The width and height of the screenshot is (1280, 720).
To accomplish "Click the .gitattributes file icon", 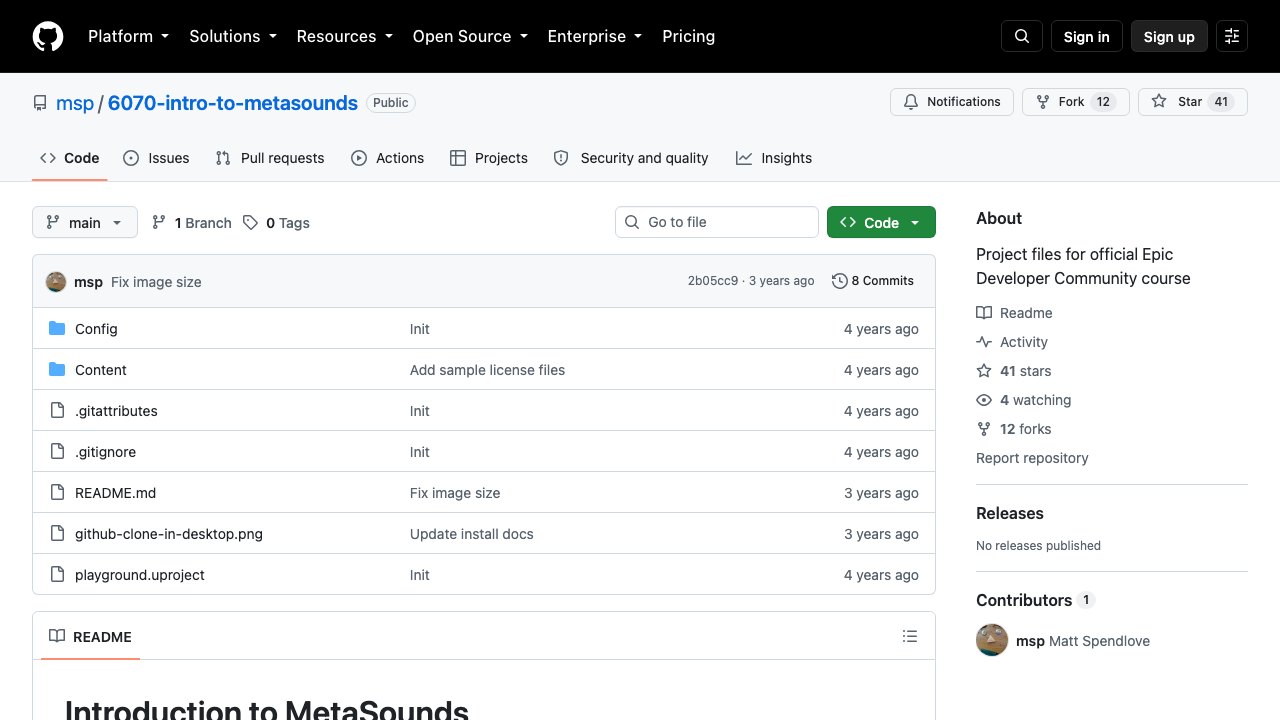I will [57, 411].
